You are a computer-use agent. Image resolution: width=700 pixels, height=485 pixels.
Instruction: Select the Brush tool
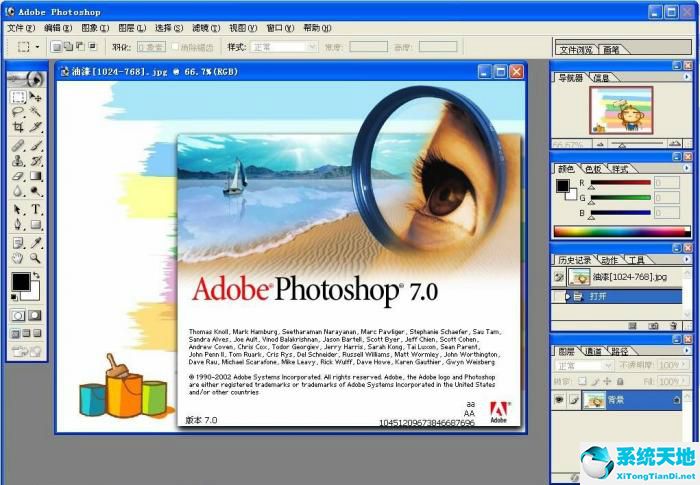coord(35,146)
